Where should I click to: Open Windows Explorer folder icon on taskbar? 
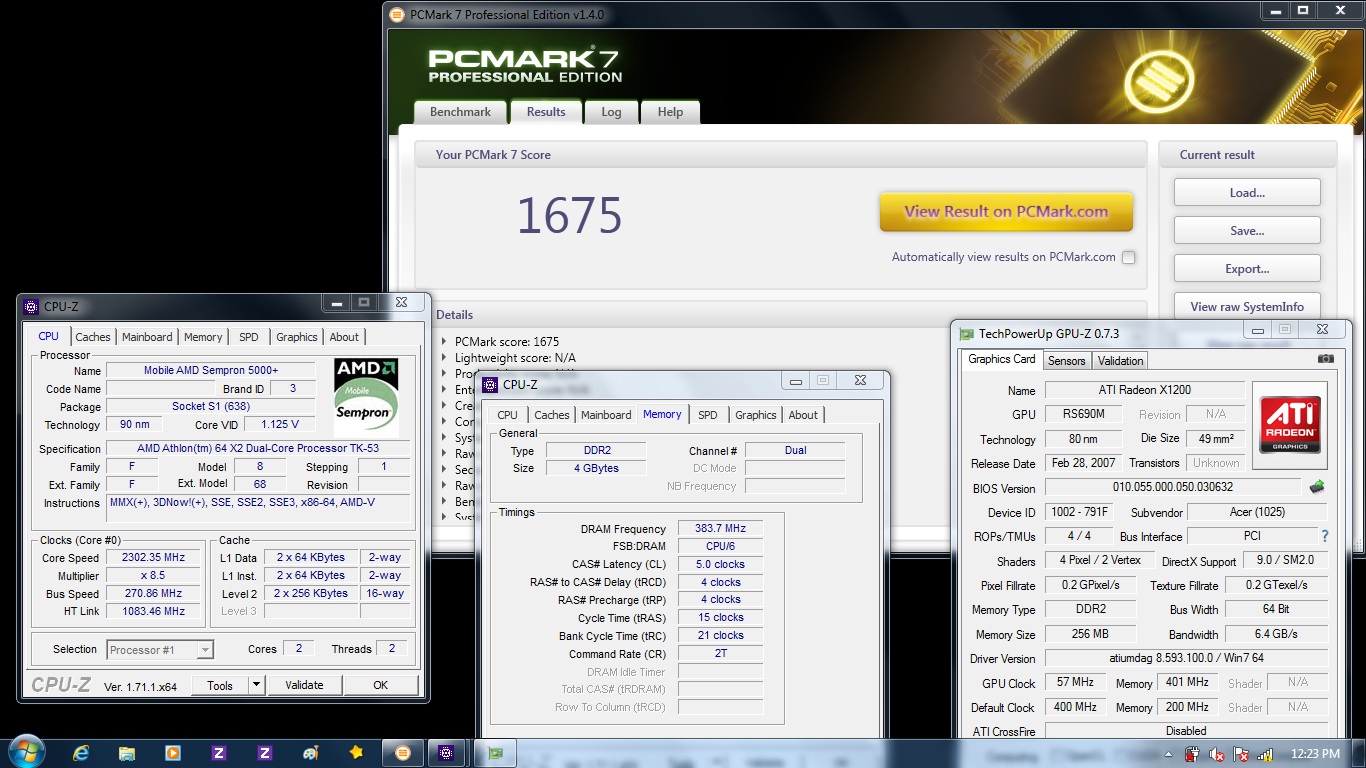point(127,753)
